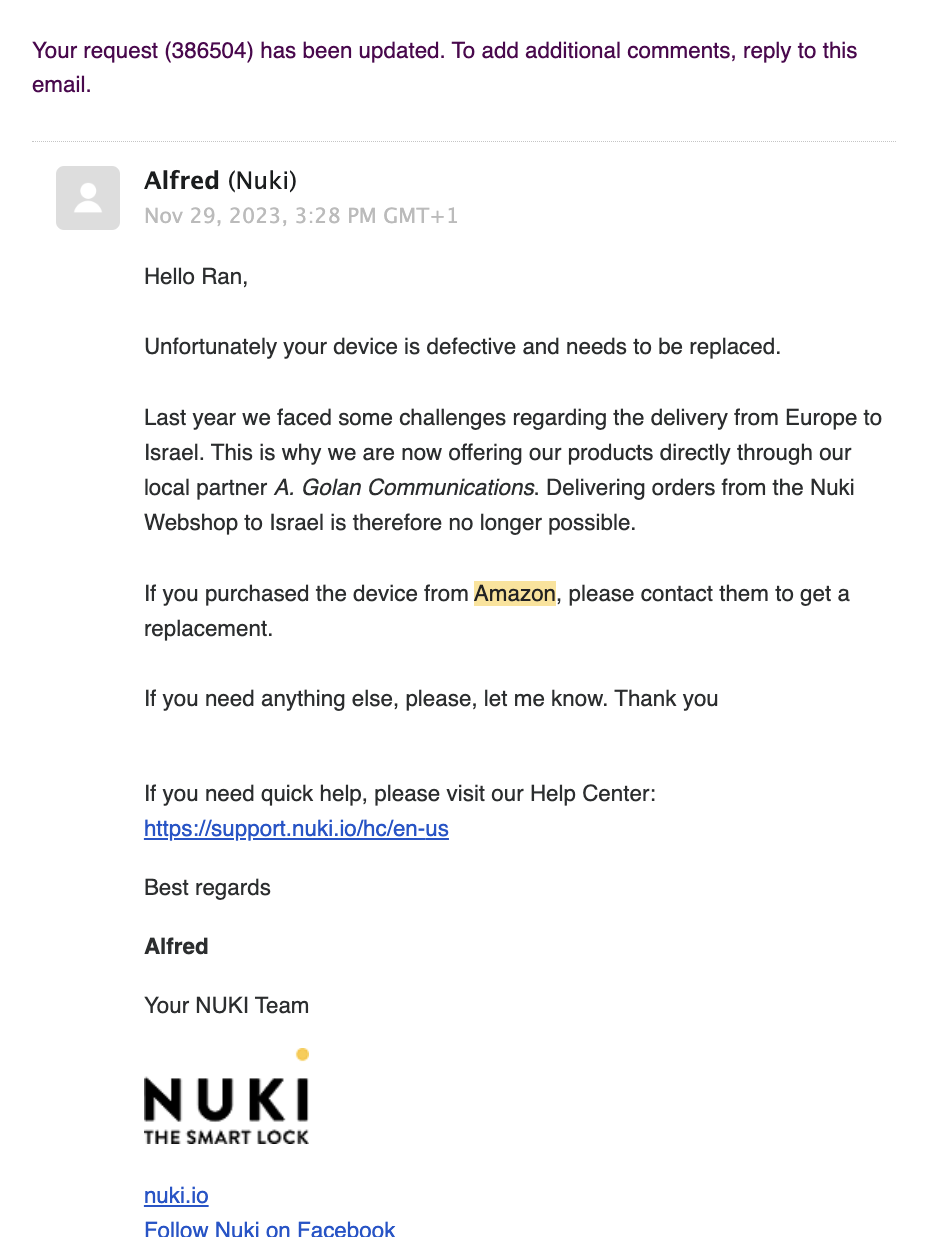Open the nuki.io website link
Viewport: 938px width, 1240px height.
176,1195
